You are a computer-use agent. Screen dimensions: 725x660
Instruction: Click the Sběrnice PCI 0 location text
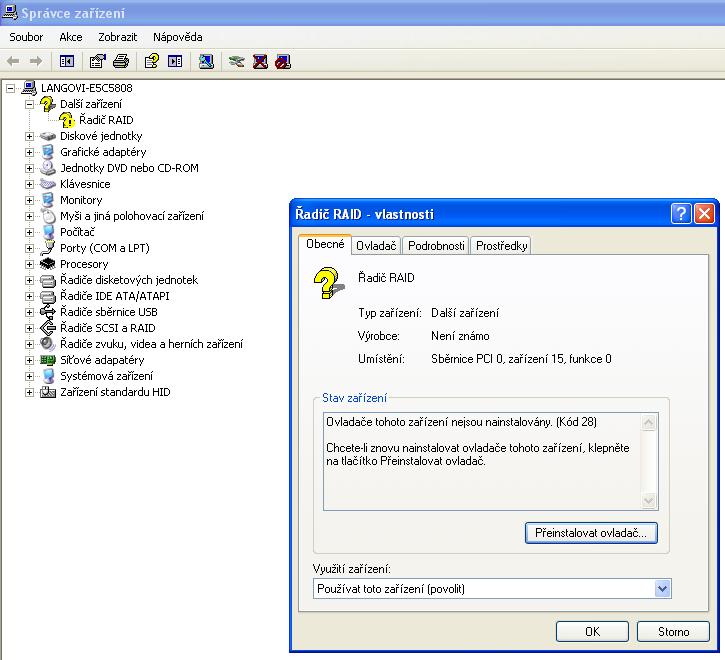(521, 359)
